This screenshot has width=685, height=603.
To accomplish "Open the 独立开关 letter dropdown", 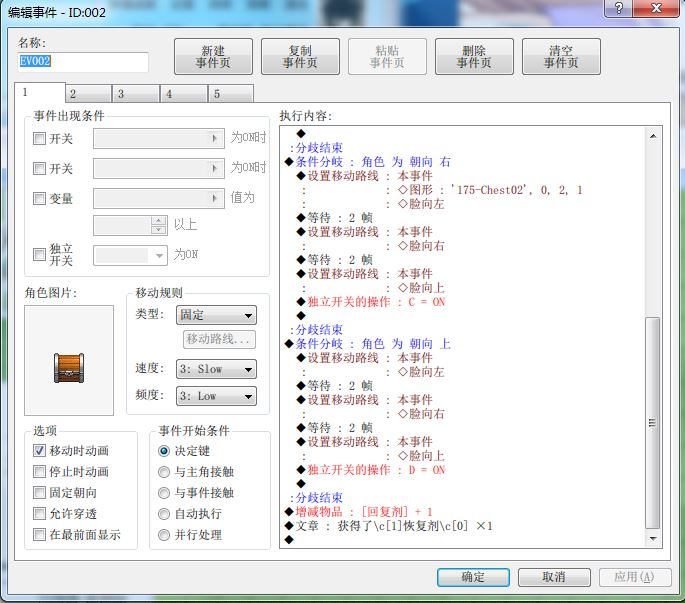I will [131, 255].
